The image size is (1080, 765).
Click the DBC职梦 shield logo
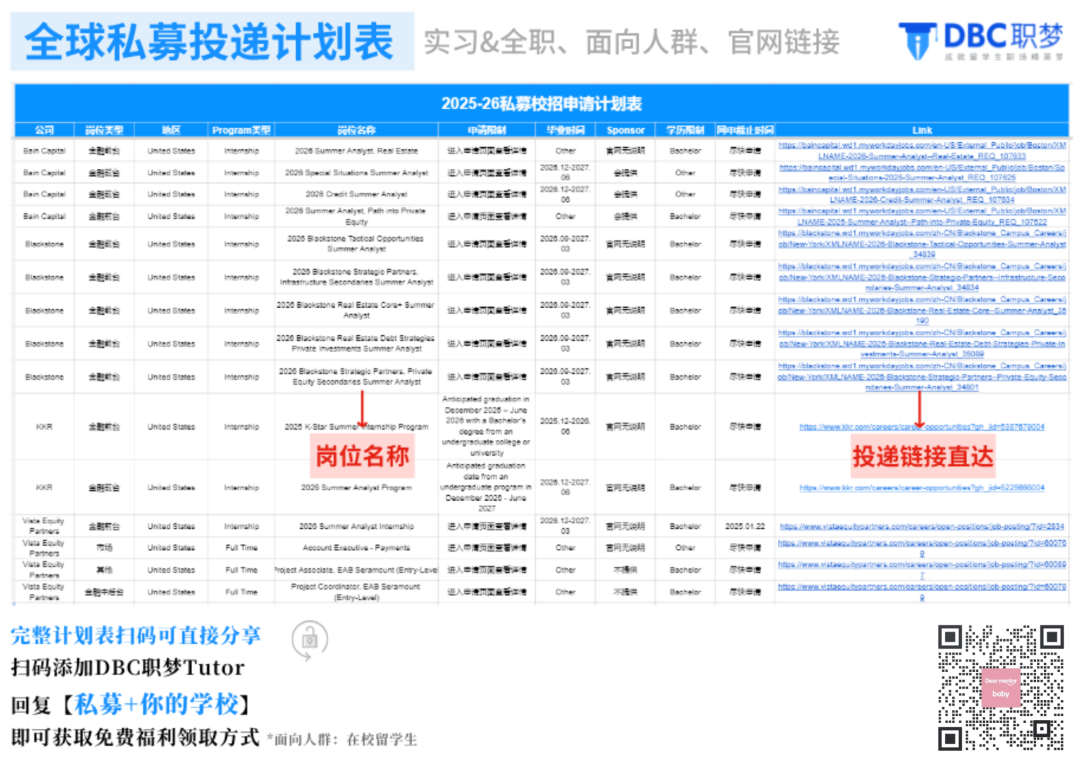coord(917,41)
